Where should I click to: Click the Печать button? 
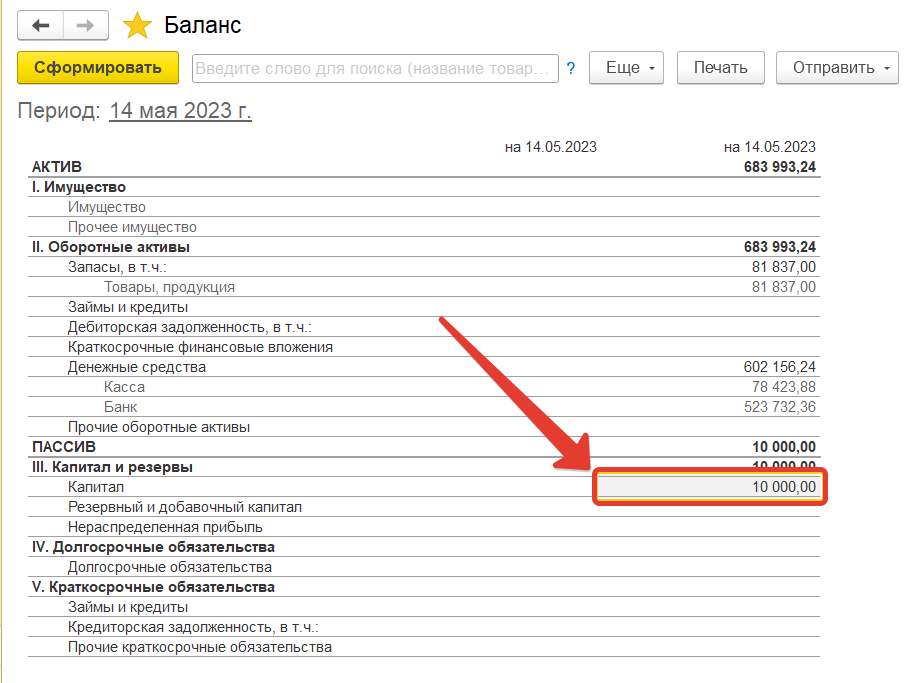tap(720, 68)
